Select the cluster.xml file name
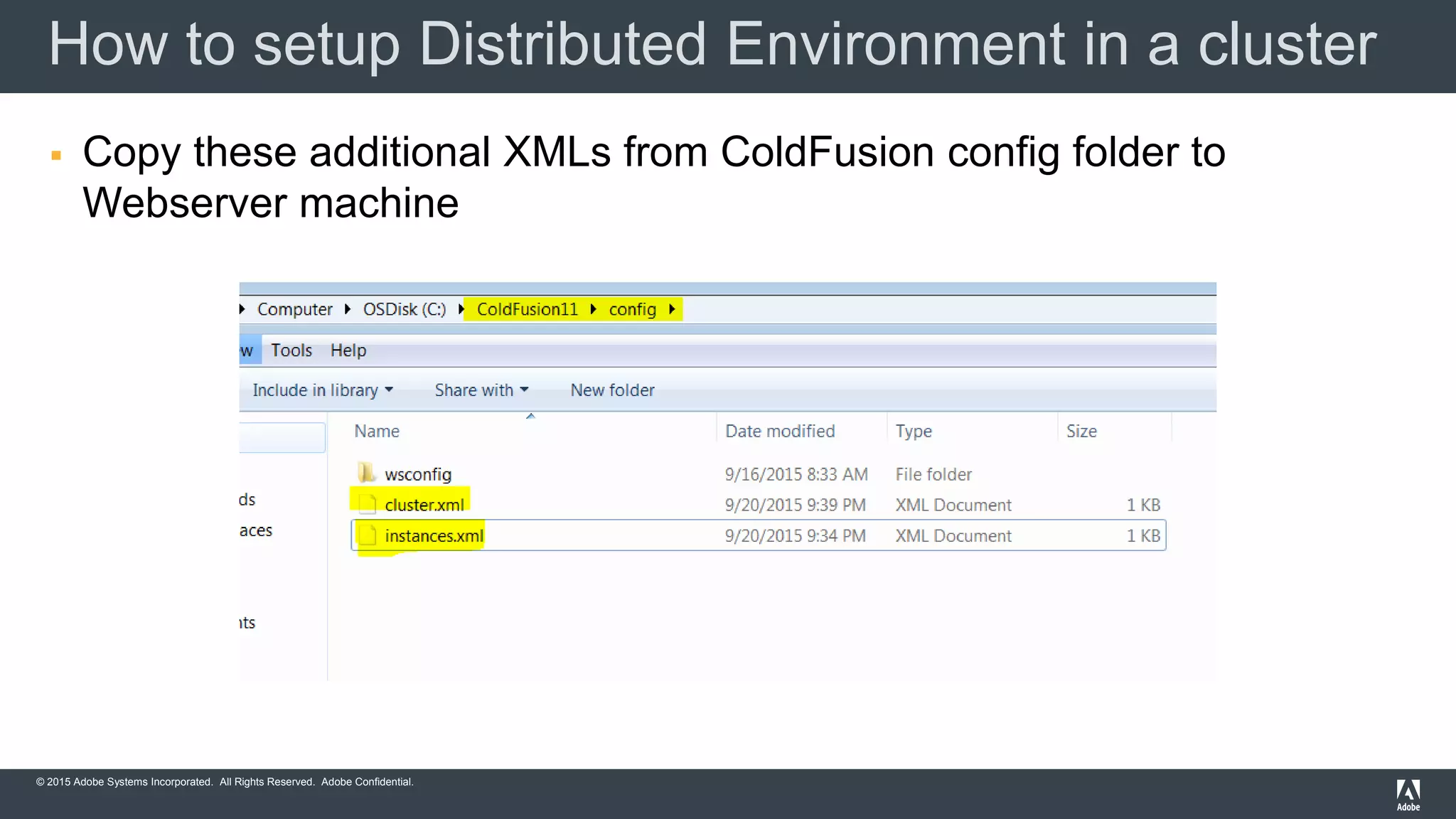The width and height of the screenshot is (1456, 819). coord(424,505)
